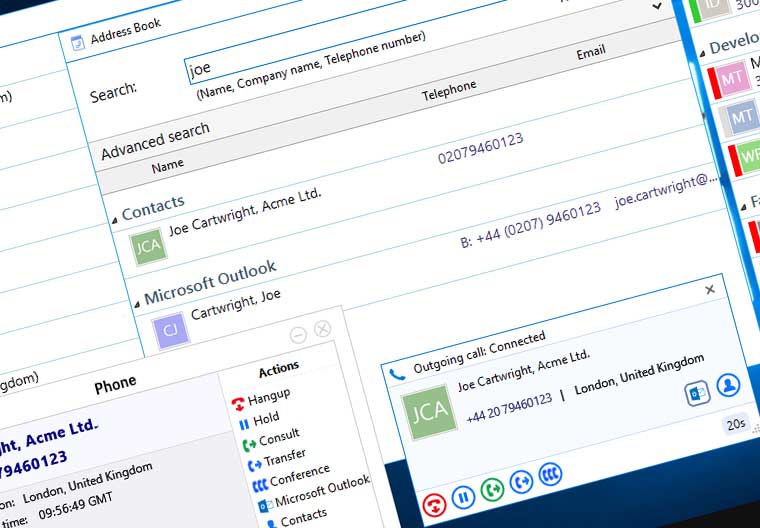Click the Joe Cartwright, Acme Ltd. contact row
The image size is (760, 528).
(x=245, y=211)
